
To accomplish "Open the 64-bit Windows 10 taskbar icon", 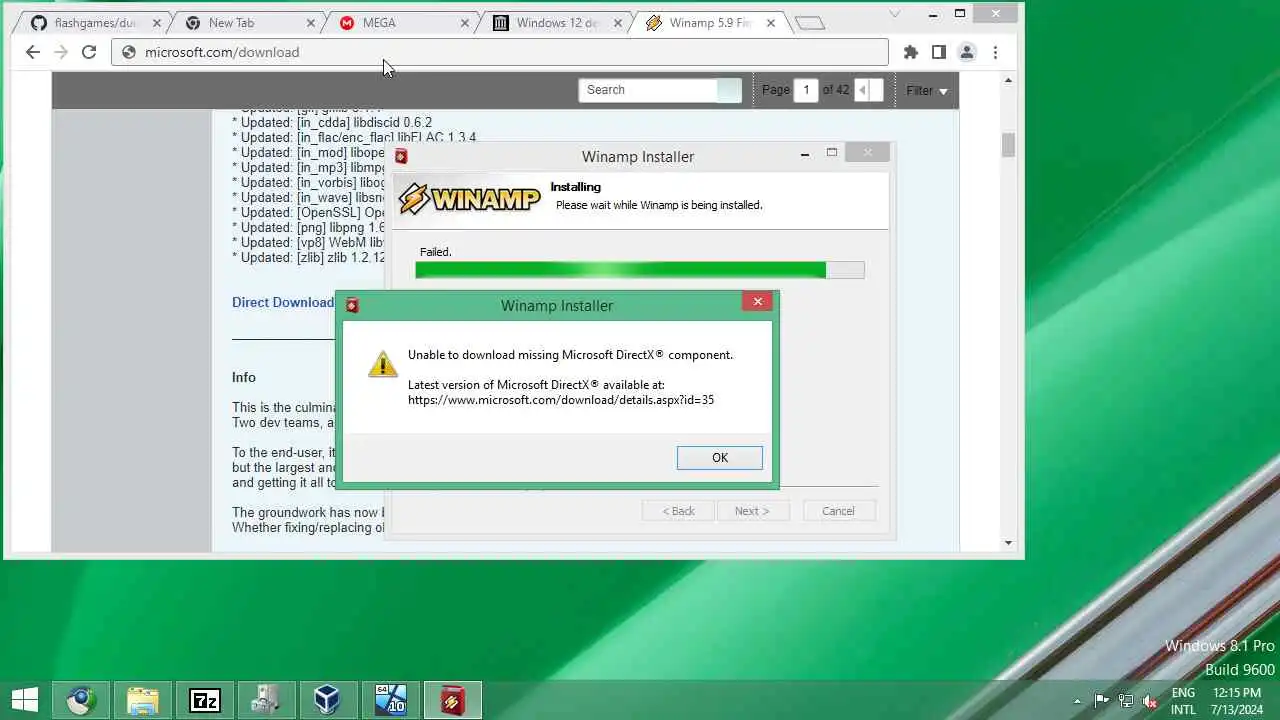I will click(x=390, y=700).
